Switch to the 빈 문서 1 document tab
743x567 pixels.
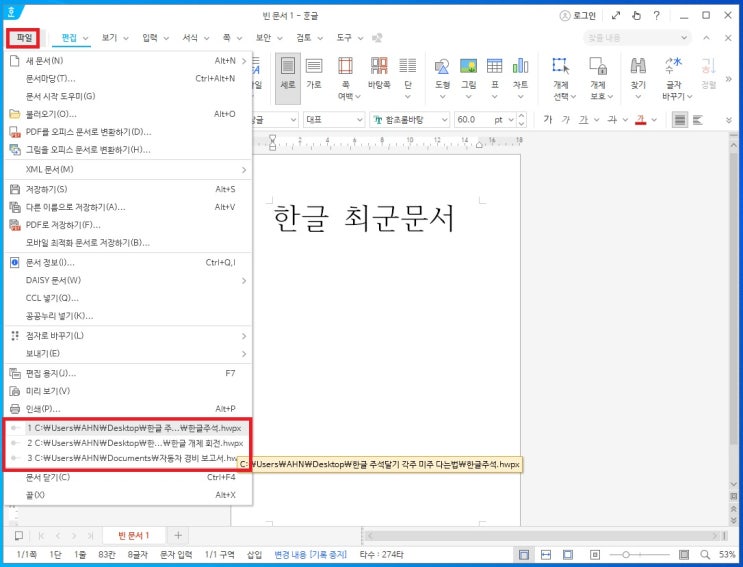pyautogui.click(x=134, y=535)
